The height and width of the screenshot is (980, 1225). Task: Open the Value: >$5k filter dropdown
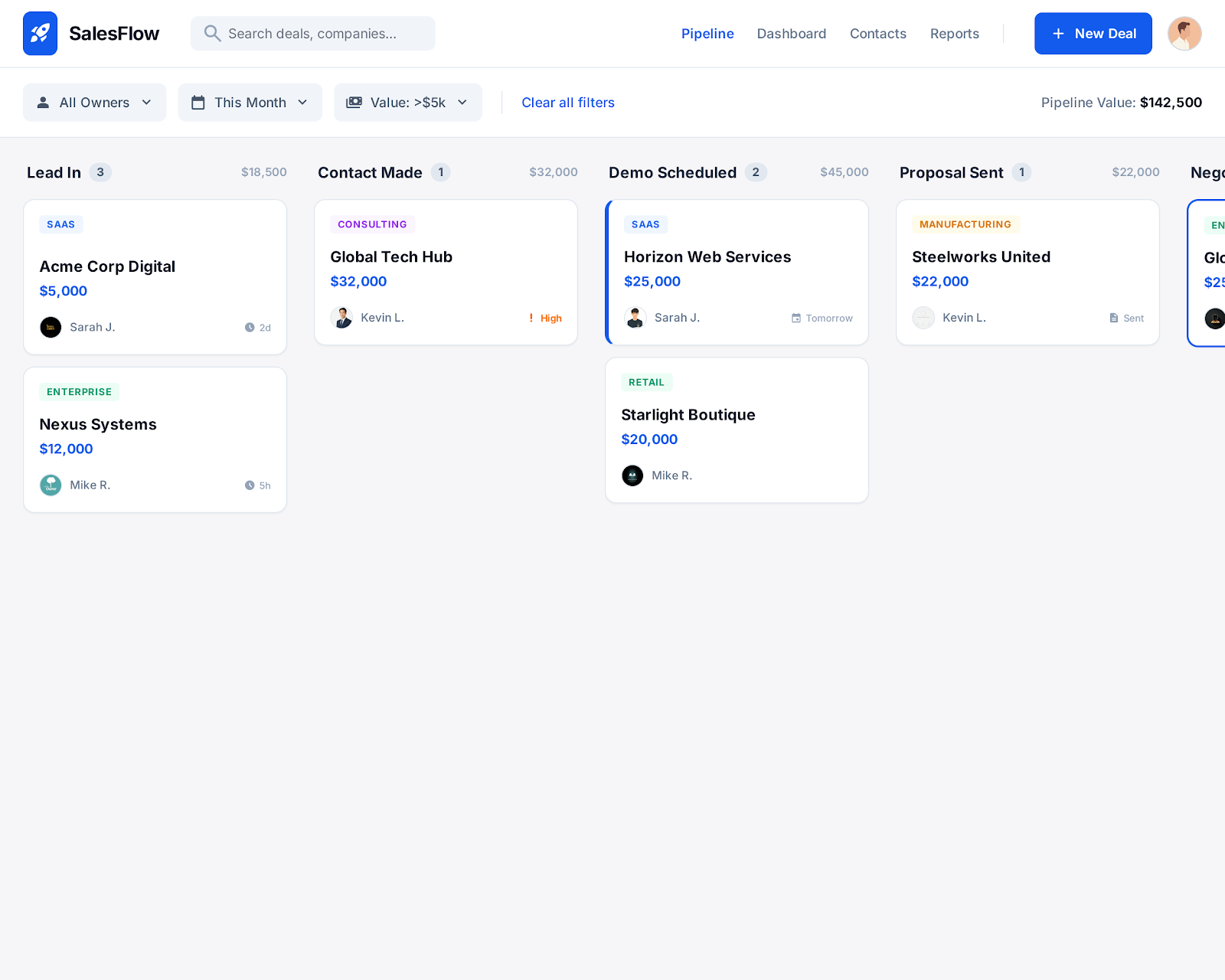[x=407, y=102]
